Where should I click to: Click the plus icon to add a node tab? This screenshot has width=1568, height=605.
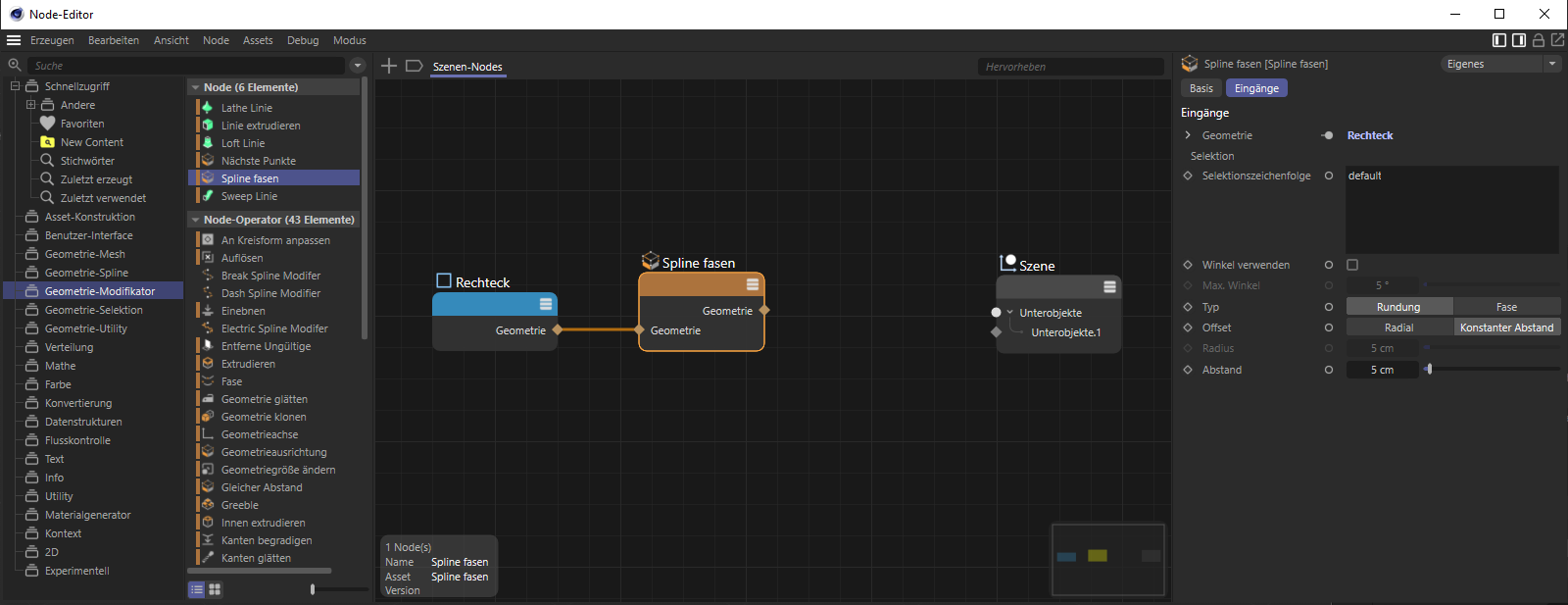(x=389, y=66)
